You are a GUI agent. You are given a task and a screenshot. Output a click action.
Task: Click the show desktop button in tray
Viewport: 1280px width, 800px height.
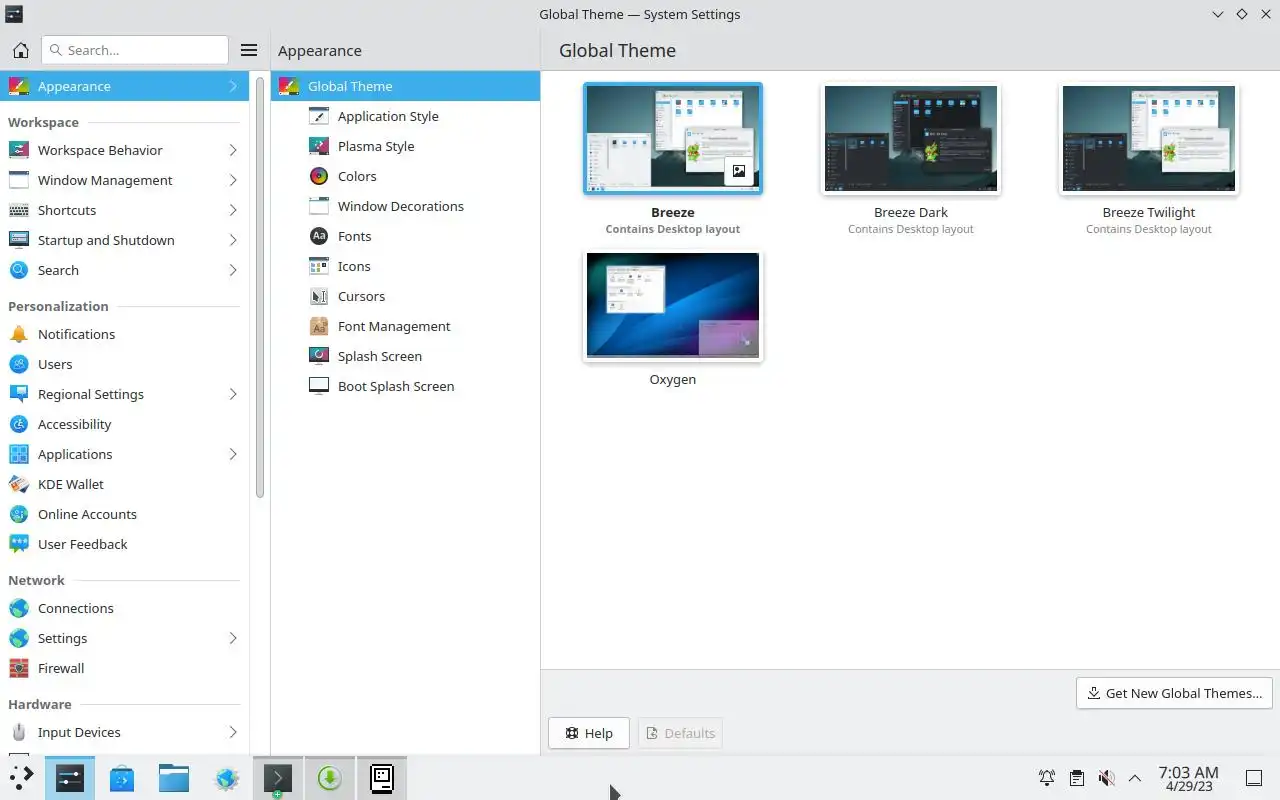pos(1253,778)
